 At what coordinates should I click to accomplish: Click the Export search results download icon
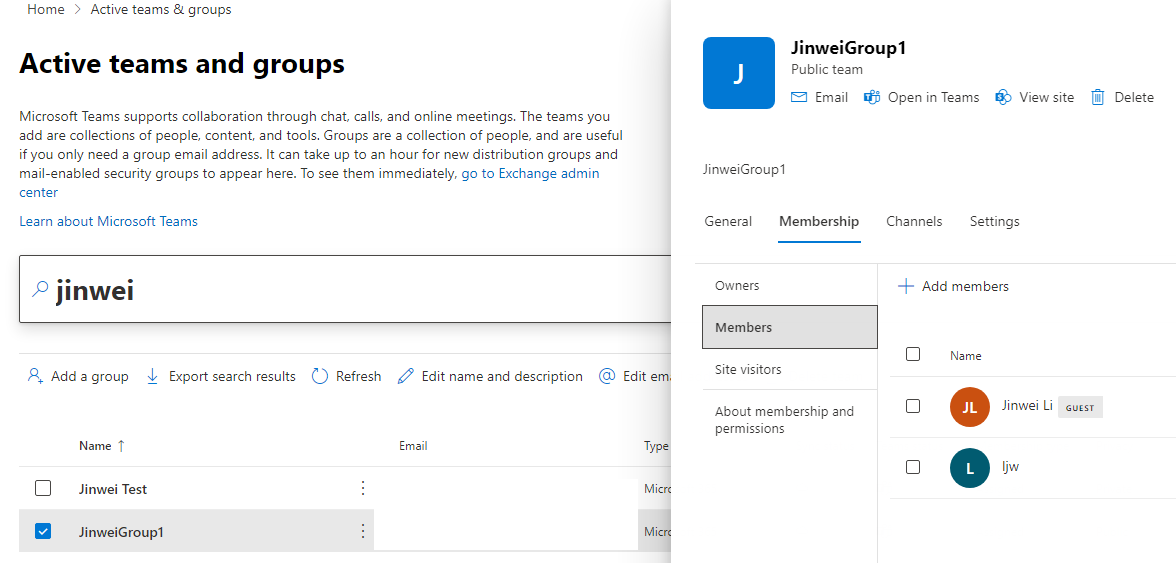click(152, 376)
